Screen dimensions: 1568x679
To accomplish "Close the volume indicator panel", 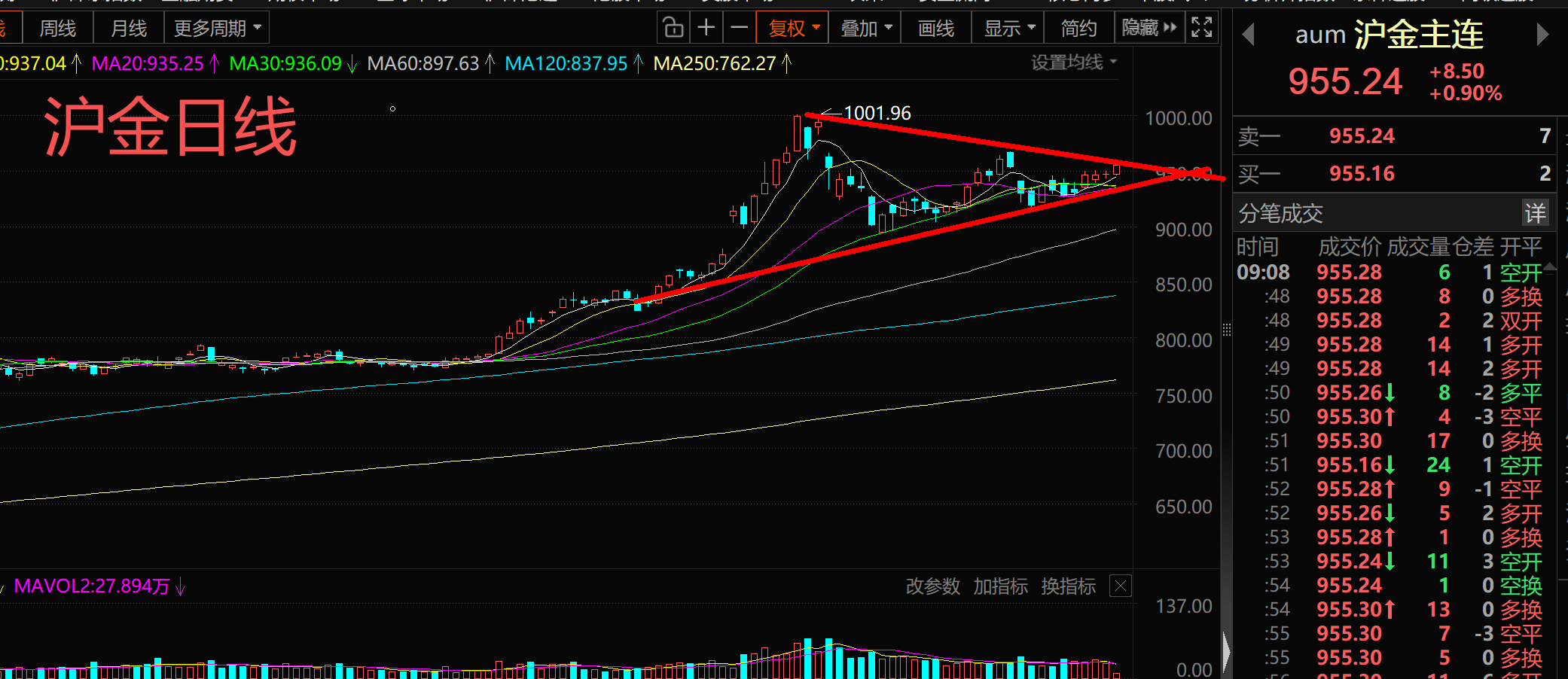I will coord(1121,586).
